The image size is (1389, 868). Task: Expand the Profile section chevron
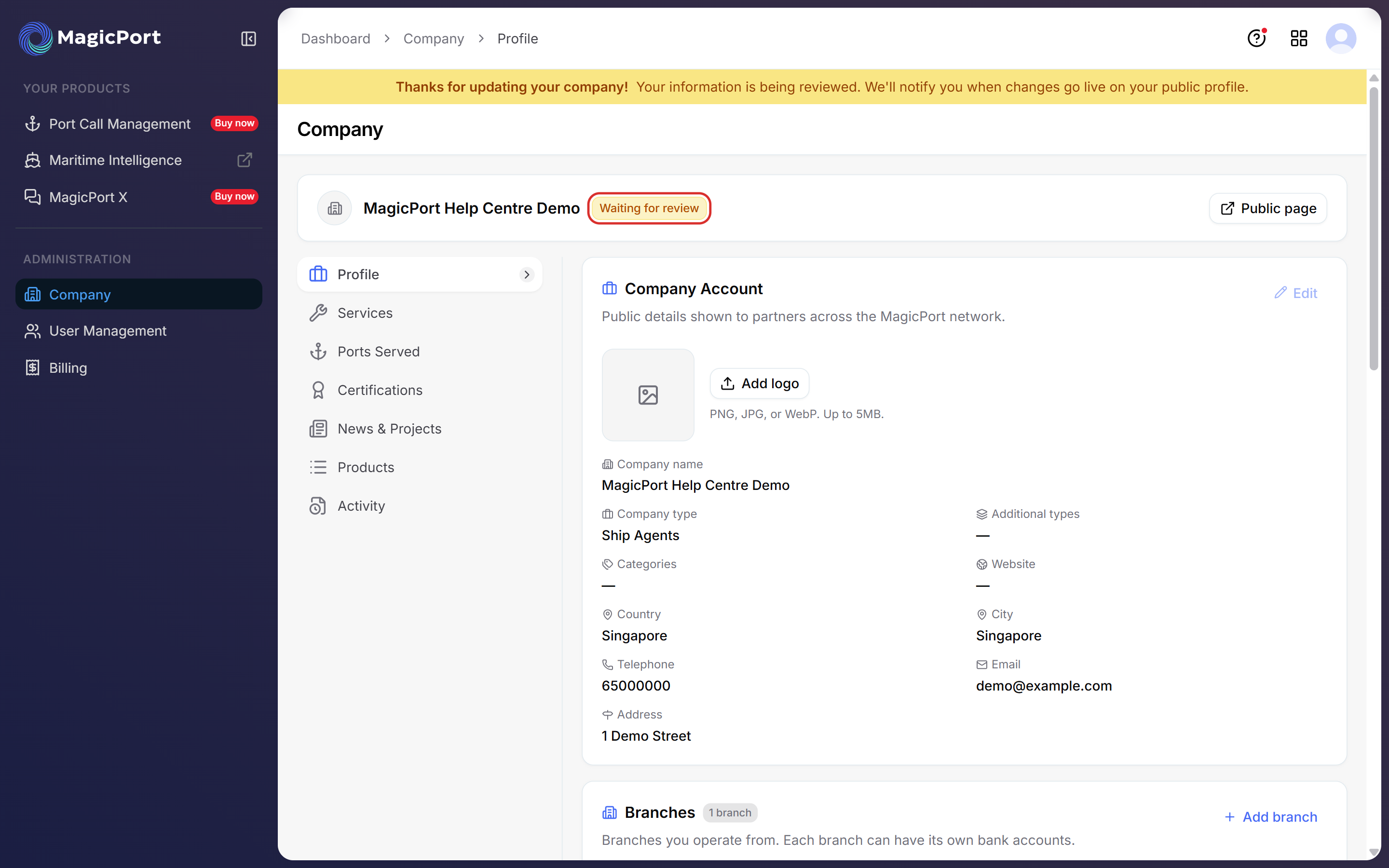pyautogui.click(x=526, y=274)
